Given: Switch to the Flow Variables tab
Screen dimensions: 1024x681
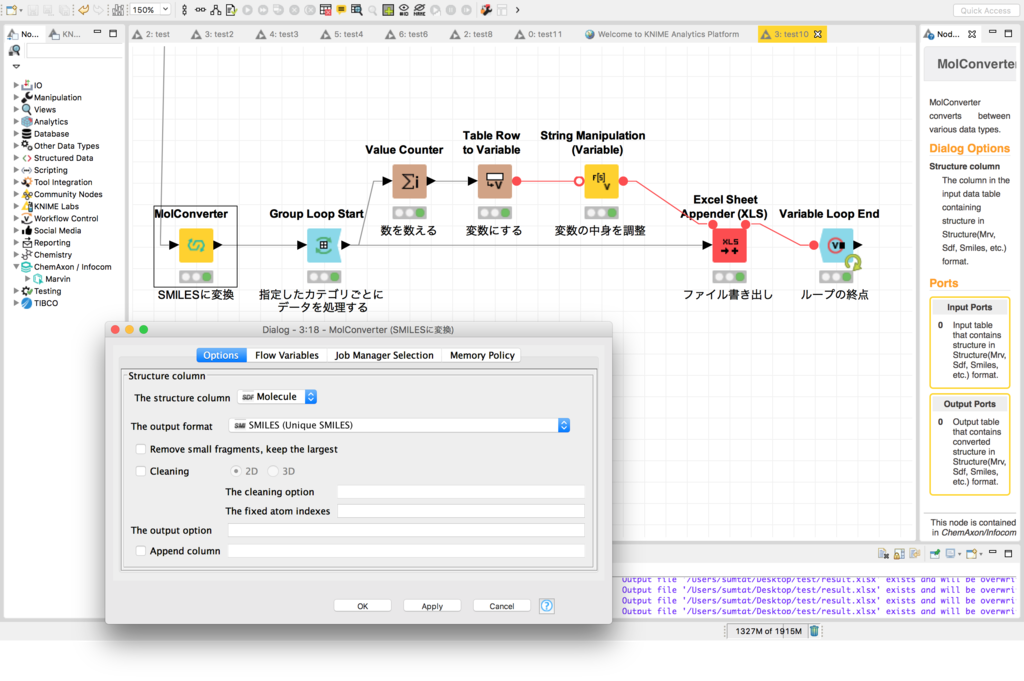Looking at the screenshot, I should (x=288, y=355).
